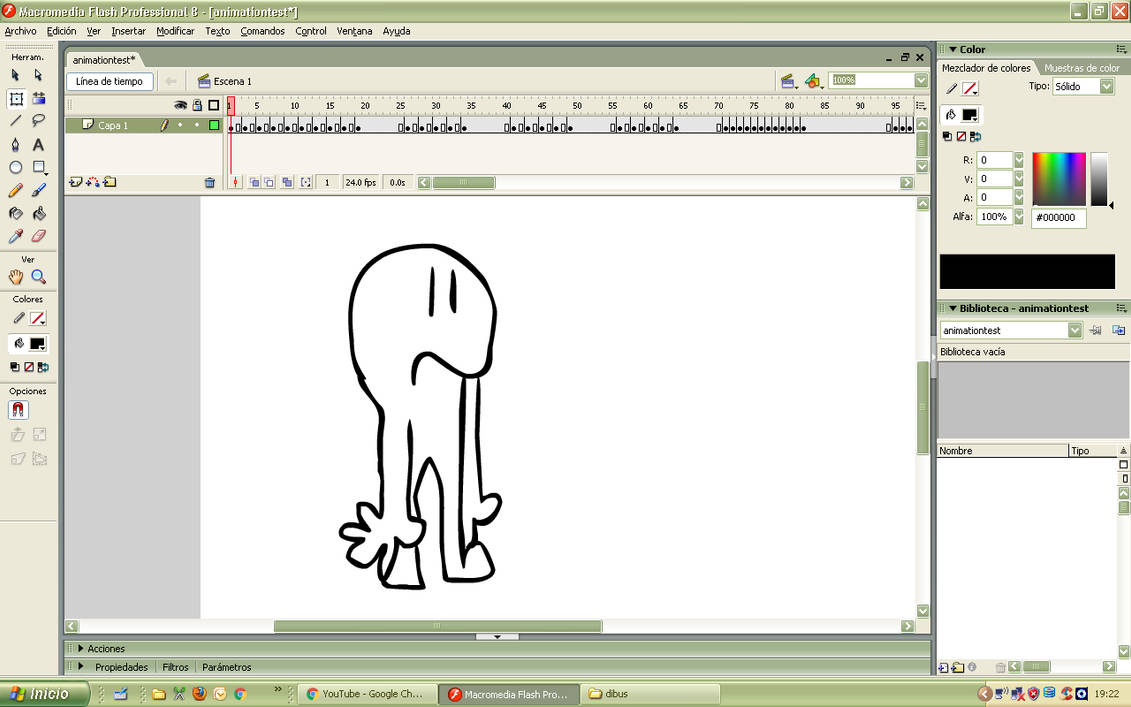Image resolution: width=1131 pixels, height=707 pixels.
Task: Add a motion guide layer
Action: tap(92, 183)
